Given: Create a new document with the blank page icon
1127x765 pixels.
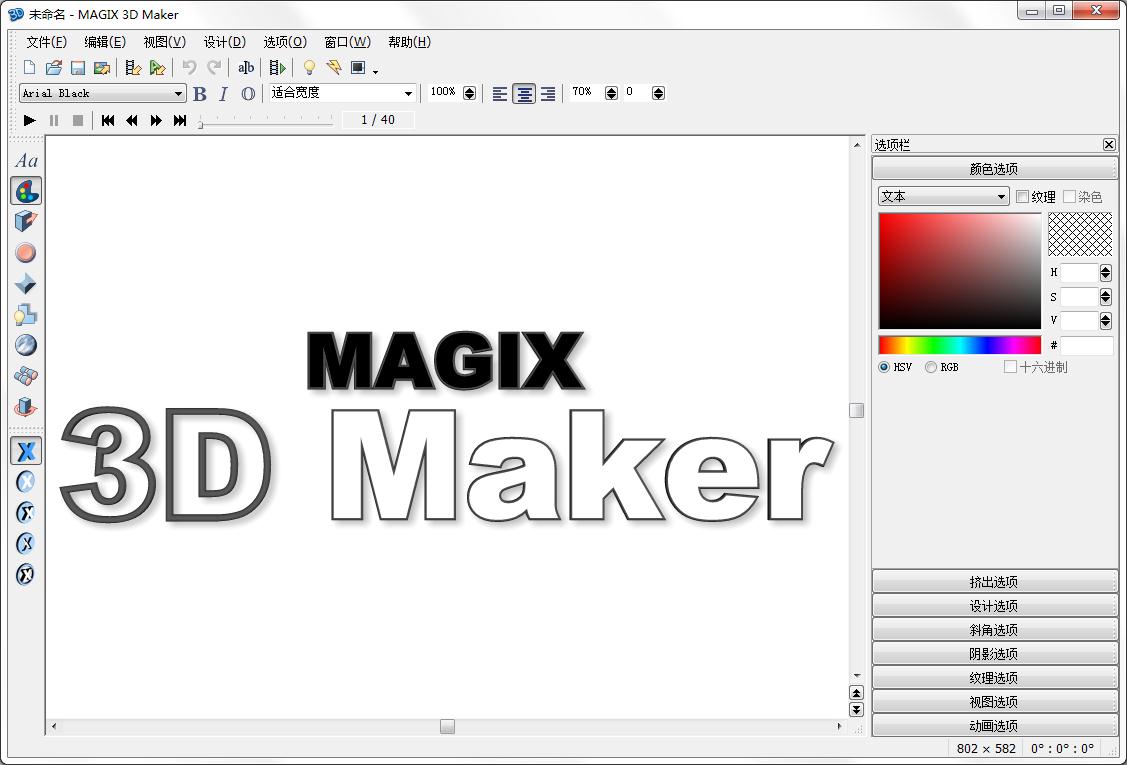Looking at the screenshot, I should coord(29,68).
